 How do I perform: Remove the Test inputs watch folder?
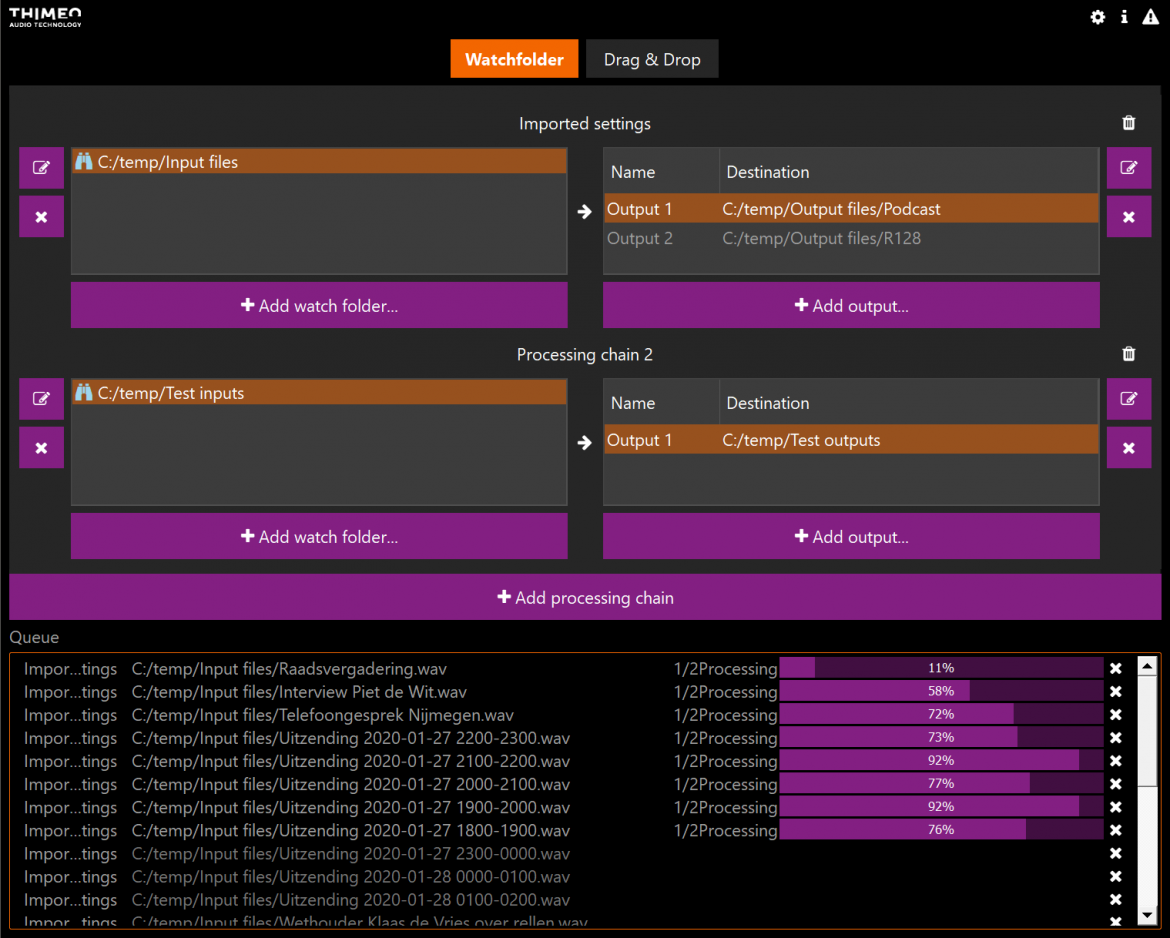click(41, 448)
